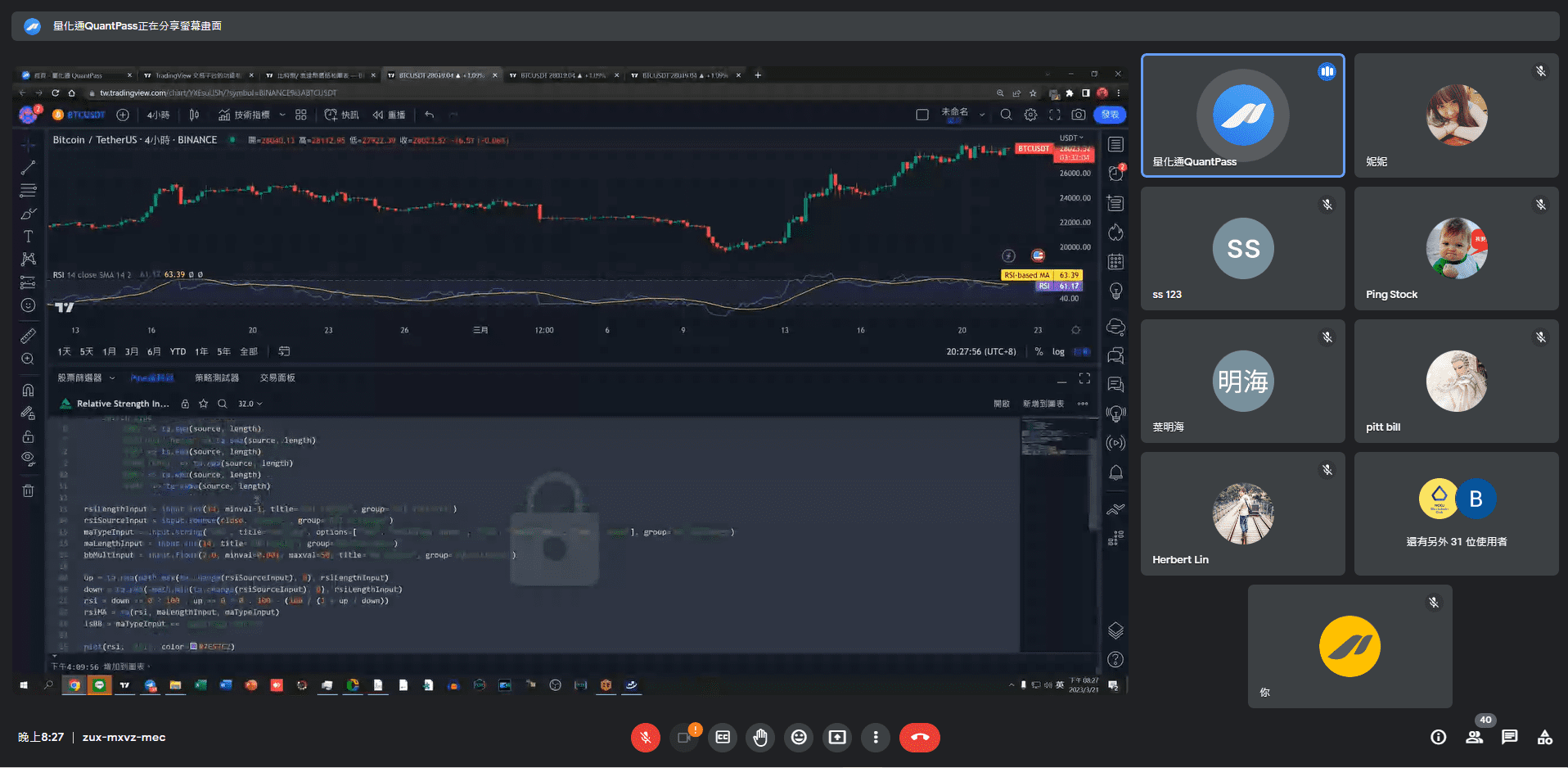Select the ruler measure tool

28,336
